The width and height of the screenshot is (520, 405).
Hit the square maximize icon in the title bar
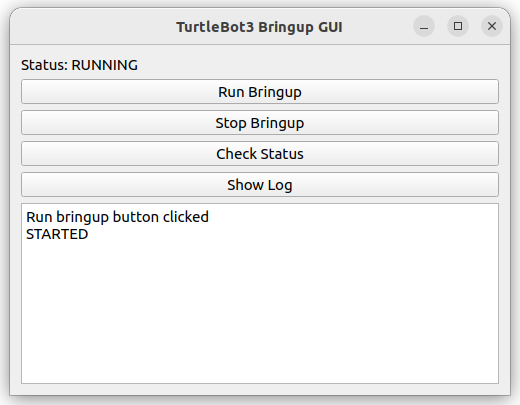click(x=458, y=26)
